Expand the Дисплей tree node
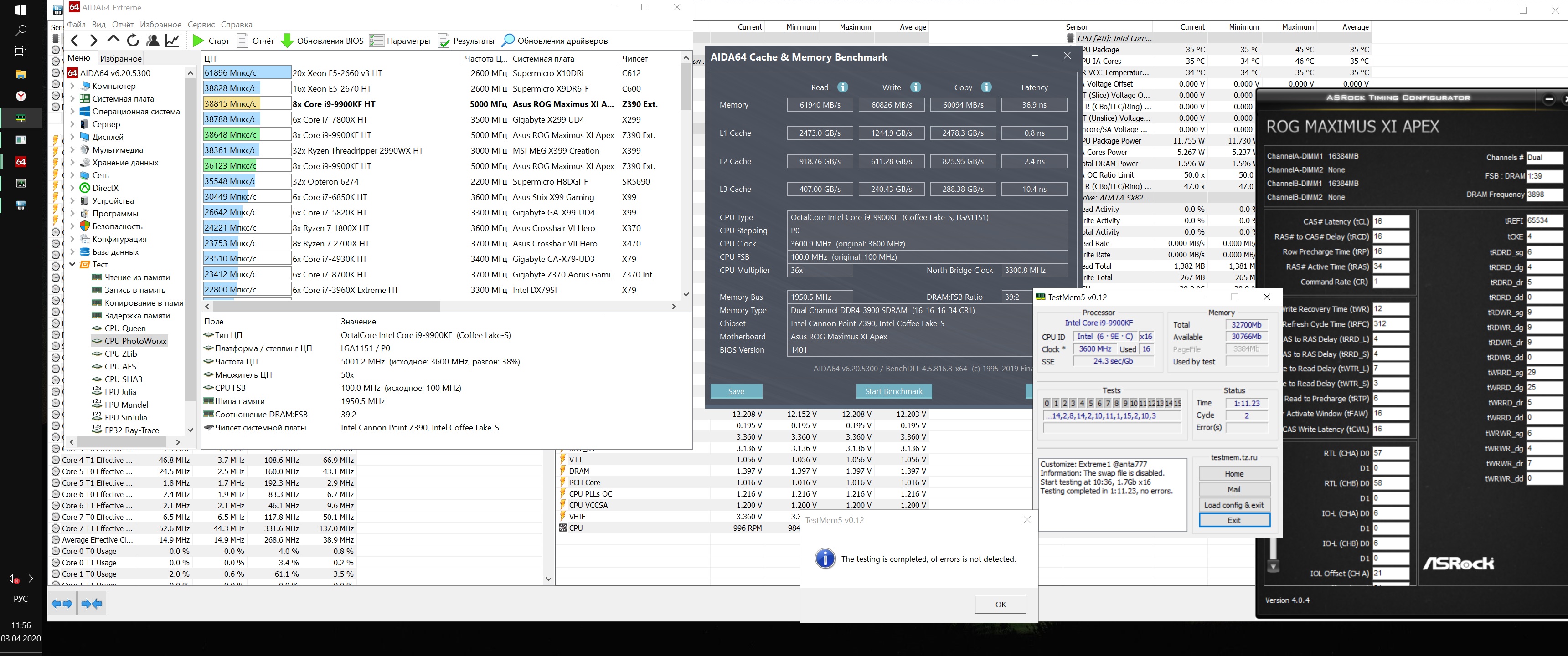The height and width of the screenshot is (656, 1568). point(72,137)
